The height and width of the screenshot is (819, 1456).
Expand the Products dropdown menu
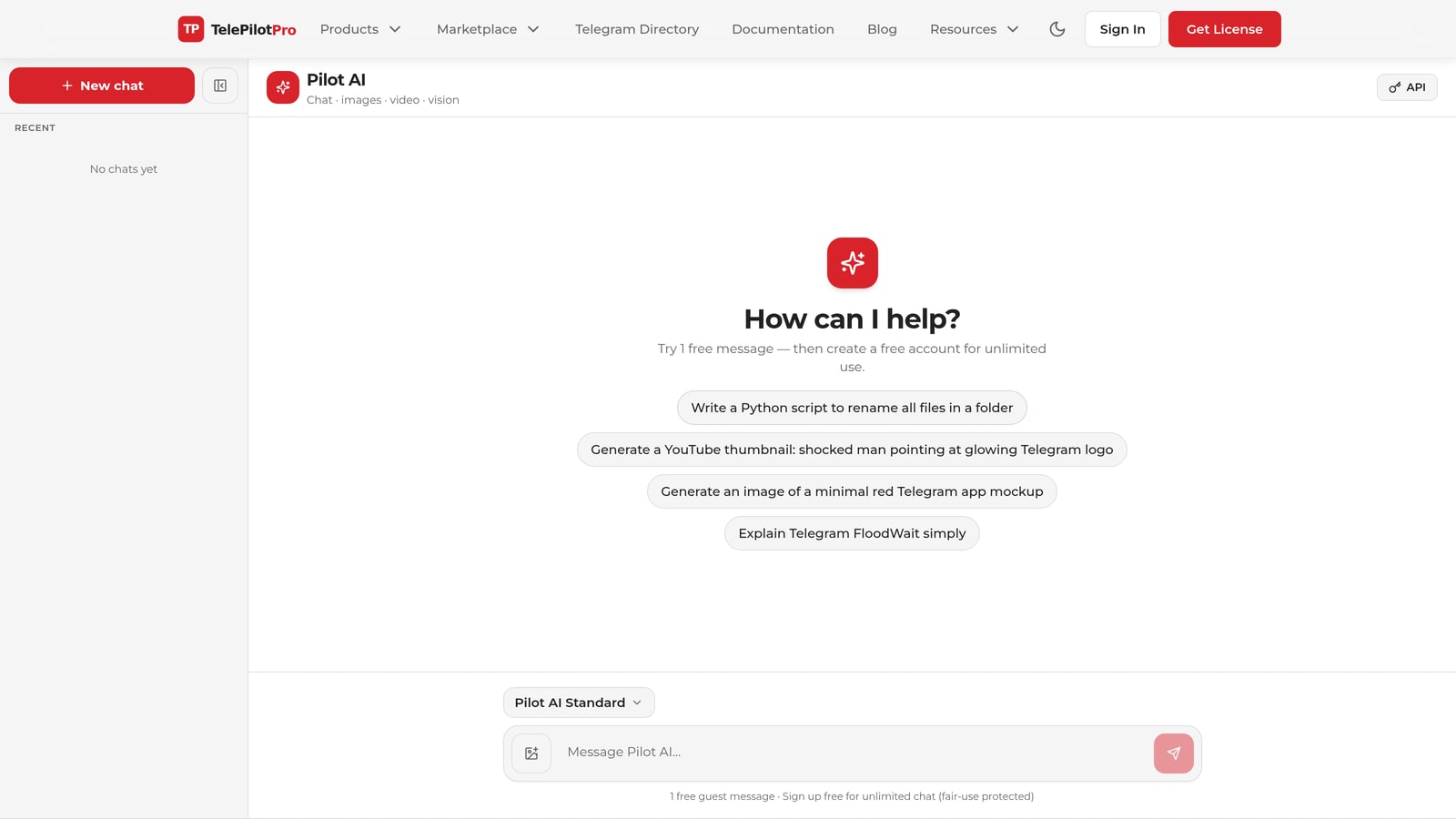[360, 29]
